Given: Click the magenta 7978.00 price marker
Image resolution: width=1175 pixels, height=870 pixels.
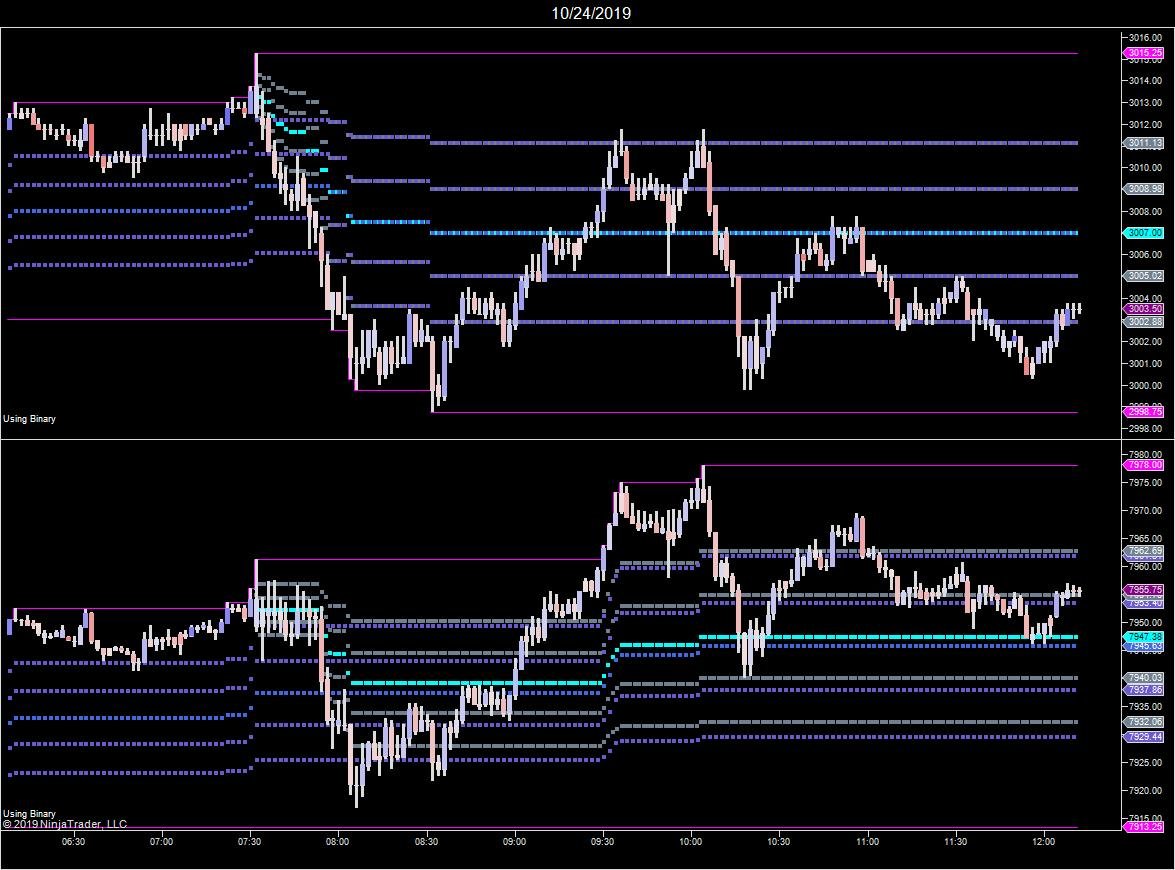Looking at the screenshot, I should 1144,465.
